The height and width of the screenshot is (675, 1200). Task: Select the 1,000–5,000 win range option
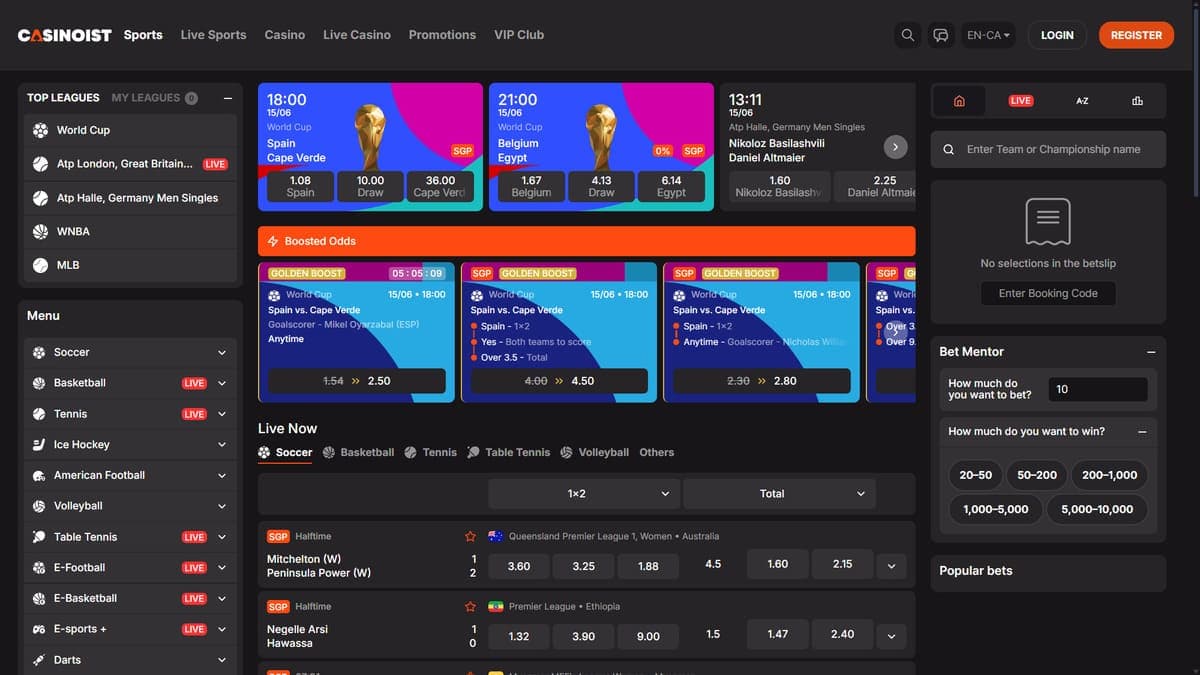pos(996,509)
